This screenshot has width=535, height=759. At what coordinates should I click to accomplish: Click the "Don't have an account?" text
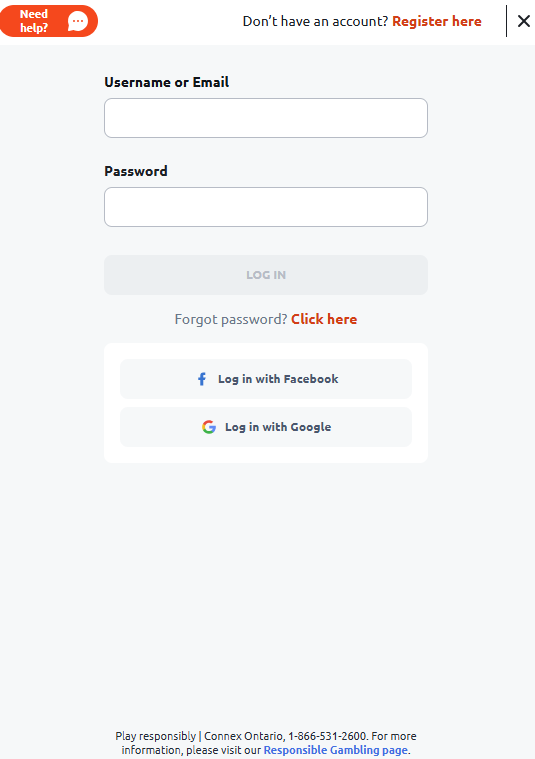pyautogui.click(x=315, y=21)
